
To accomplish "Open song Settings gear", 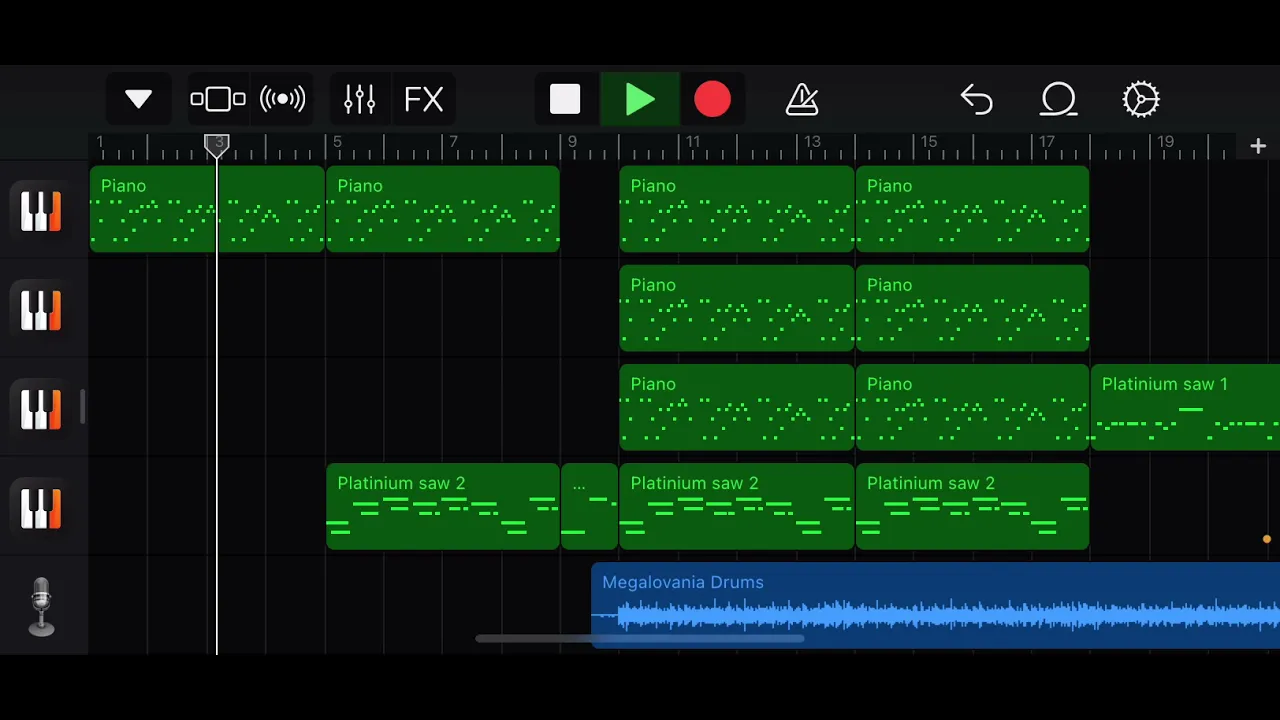I will tap(1141, 99).
